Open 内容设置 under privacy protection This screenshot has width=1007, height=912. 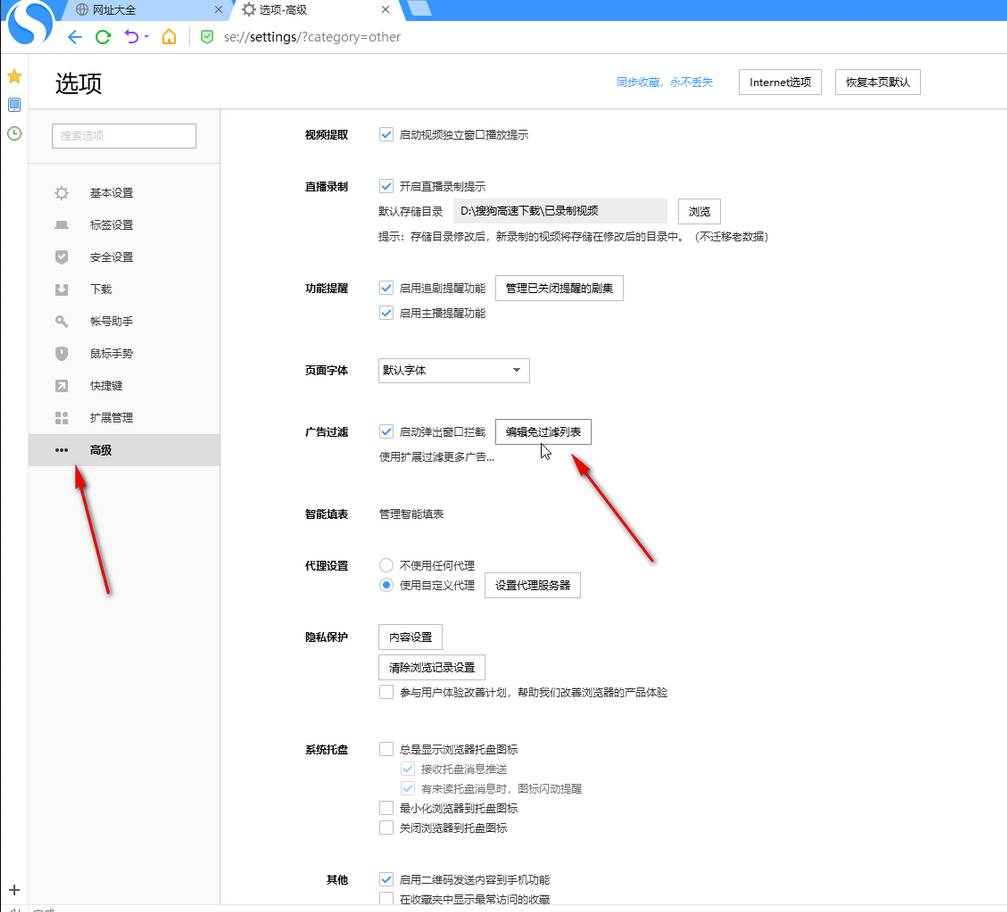410,637
